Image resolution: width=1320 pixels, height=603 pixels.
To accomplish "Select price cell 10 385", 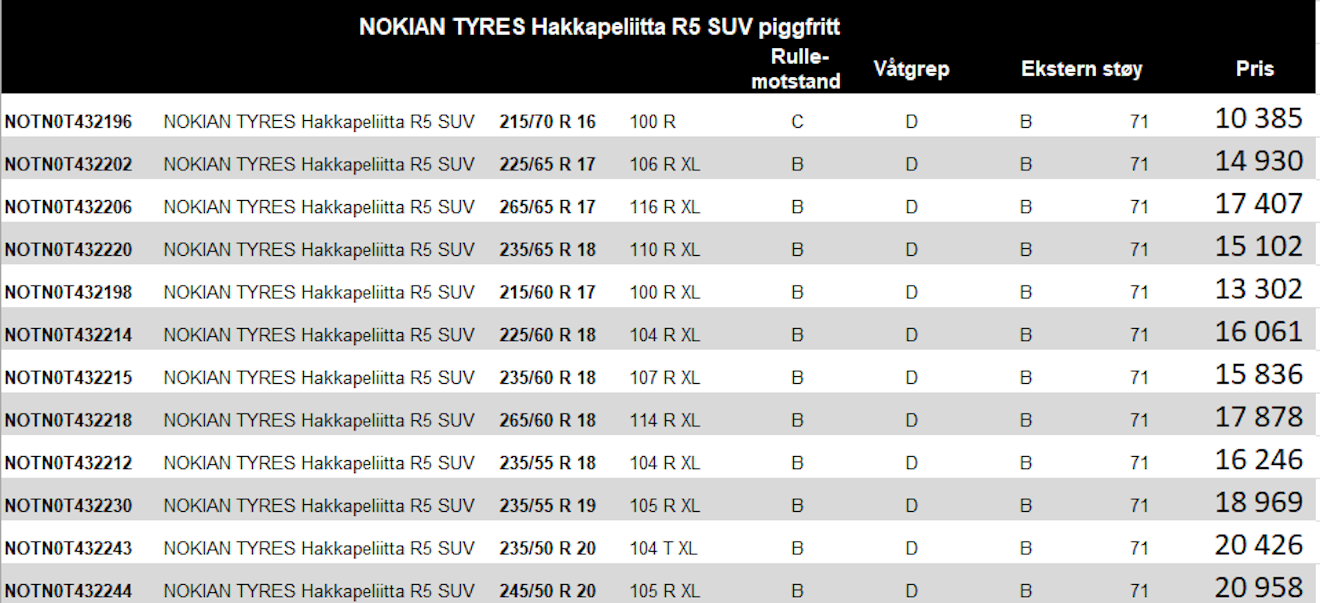I will (1259, 118).
